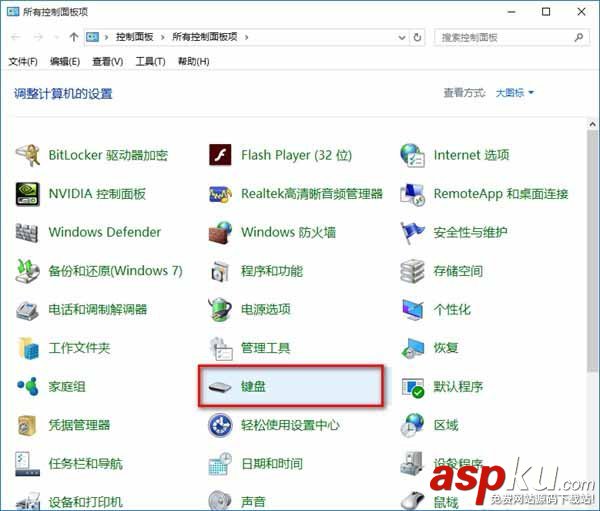Click the search magnifier icon
Screen dimensions: 600x511
tap(579, 38)
